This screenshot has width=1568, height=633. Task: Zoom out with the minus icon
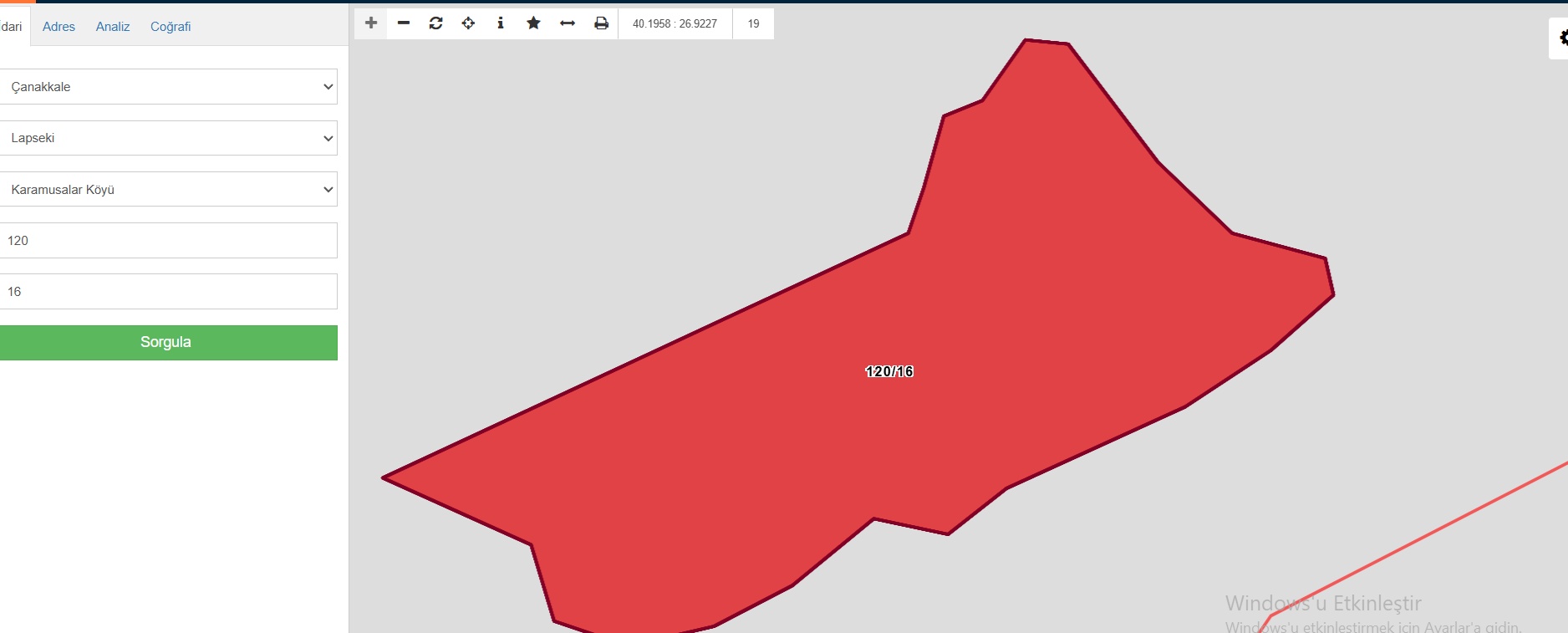point(404,23)
